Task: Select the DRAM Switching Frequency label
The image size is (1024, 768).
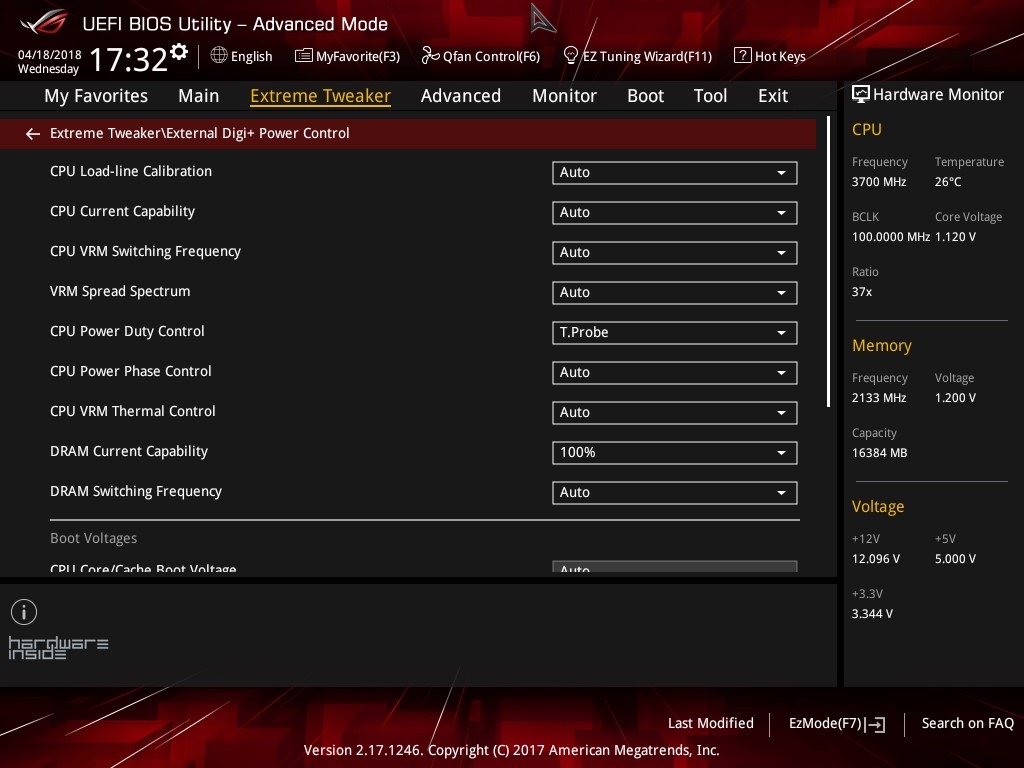Action: click(136, 491)
